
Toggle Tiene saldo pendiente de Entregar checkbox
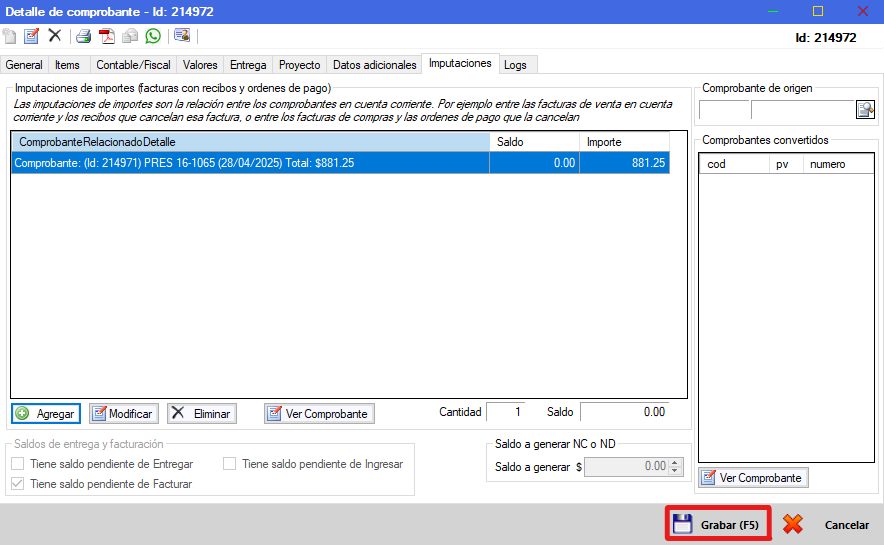coord(17,464)
